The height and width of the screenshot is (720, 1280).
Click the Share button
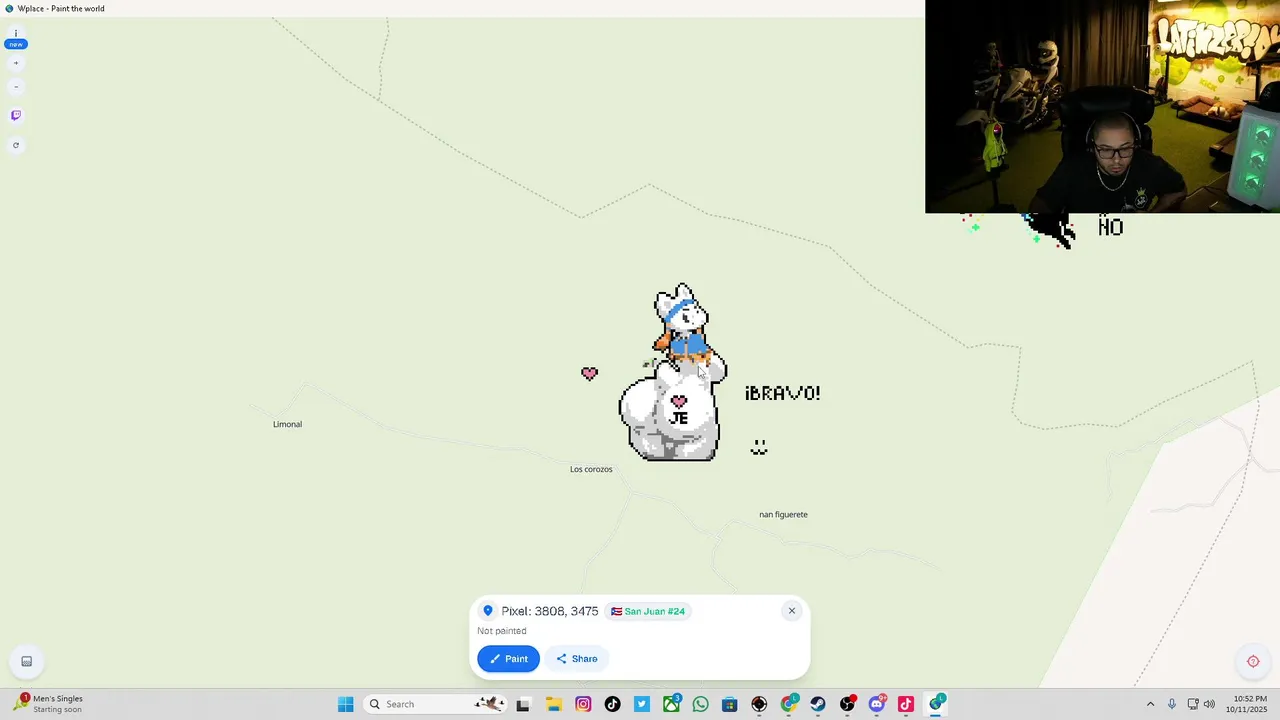point(577,659)
